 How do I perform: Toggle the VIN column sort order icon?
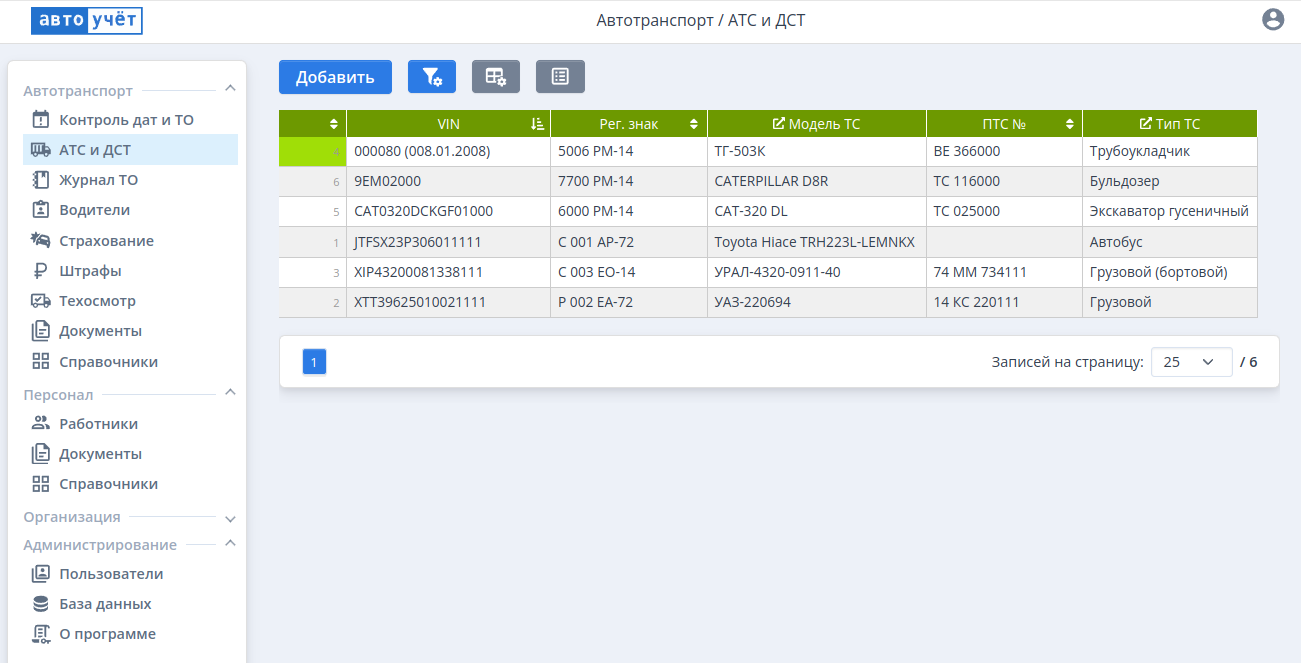[x=537, y=124]
